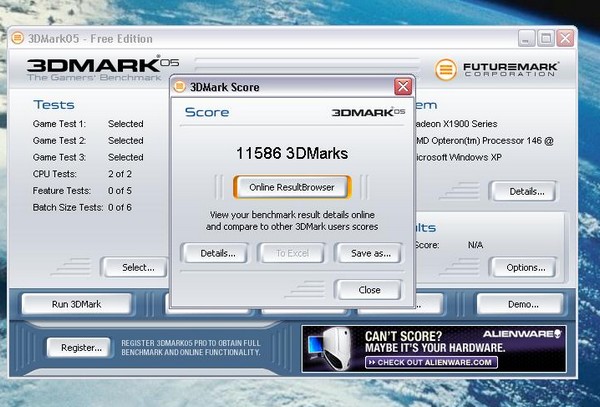Click the Alienware alien head logo
Image resolution: width=600 pixels, height=407 pixels.
[558, 334]
